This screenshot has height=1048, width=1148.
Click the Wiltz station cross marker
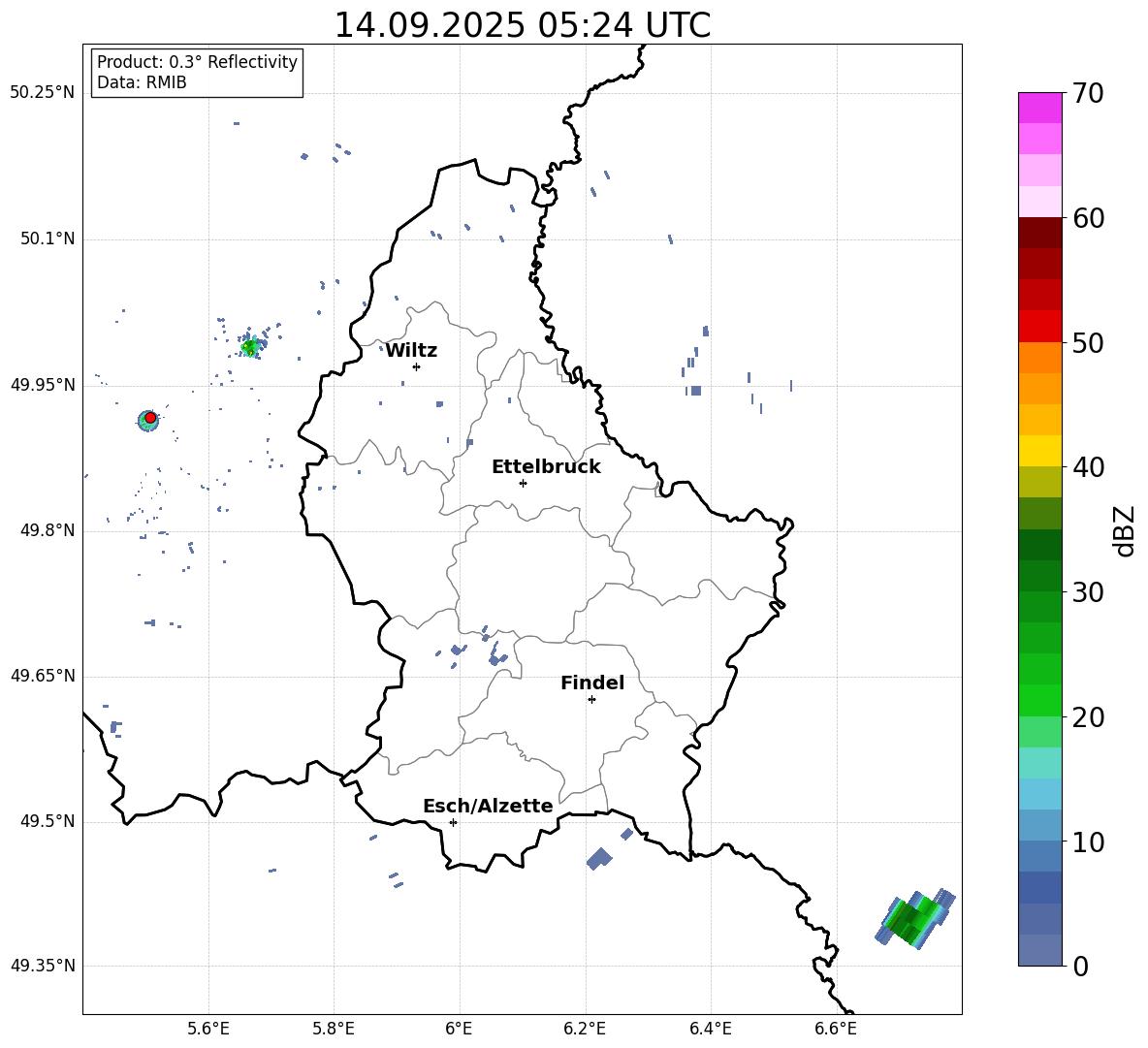coord(416,366)
